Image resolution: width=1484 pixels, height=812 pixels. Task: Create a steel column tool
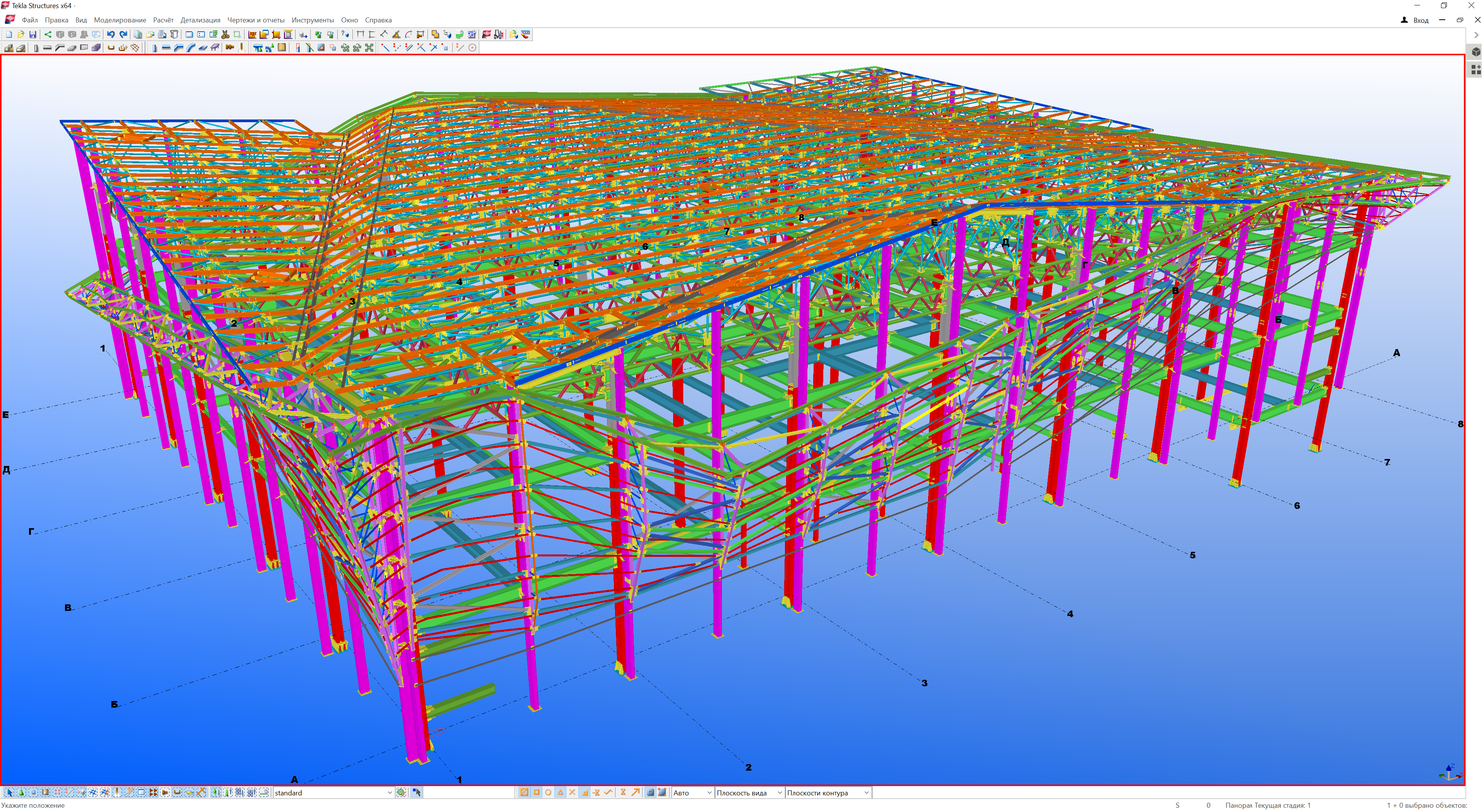[154, 48]
